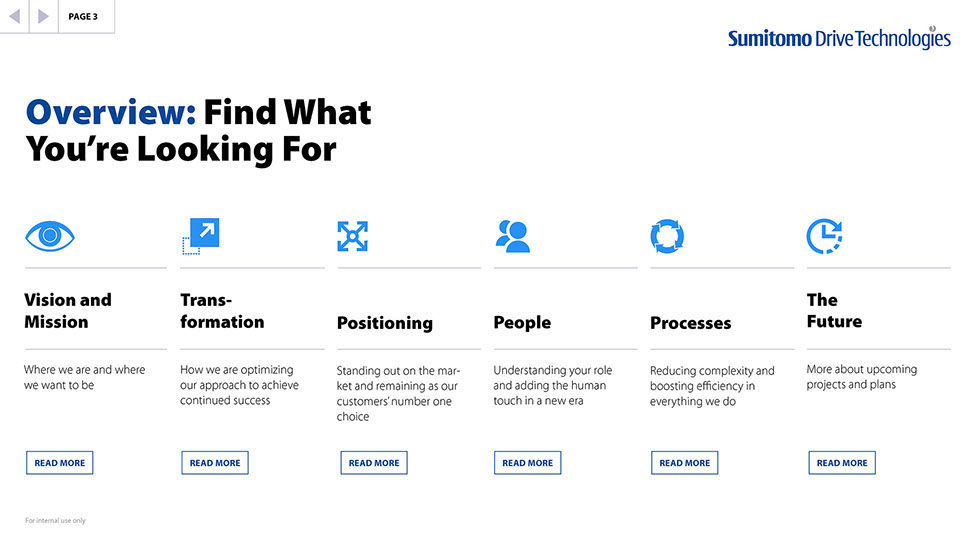The width and height of the screenshot is (976, 549).
Task: Select the Positioning heading
Action: coord(385,323)
